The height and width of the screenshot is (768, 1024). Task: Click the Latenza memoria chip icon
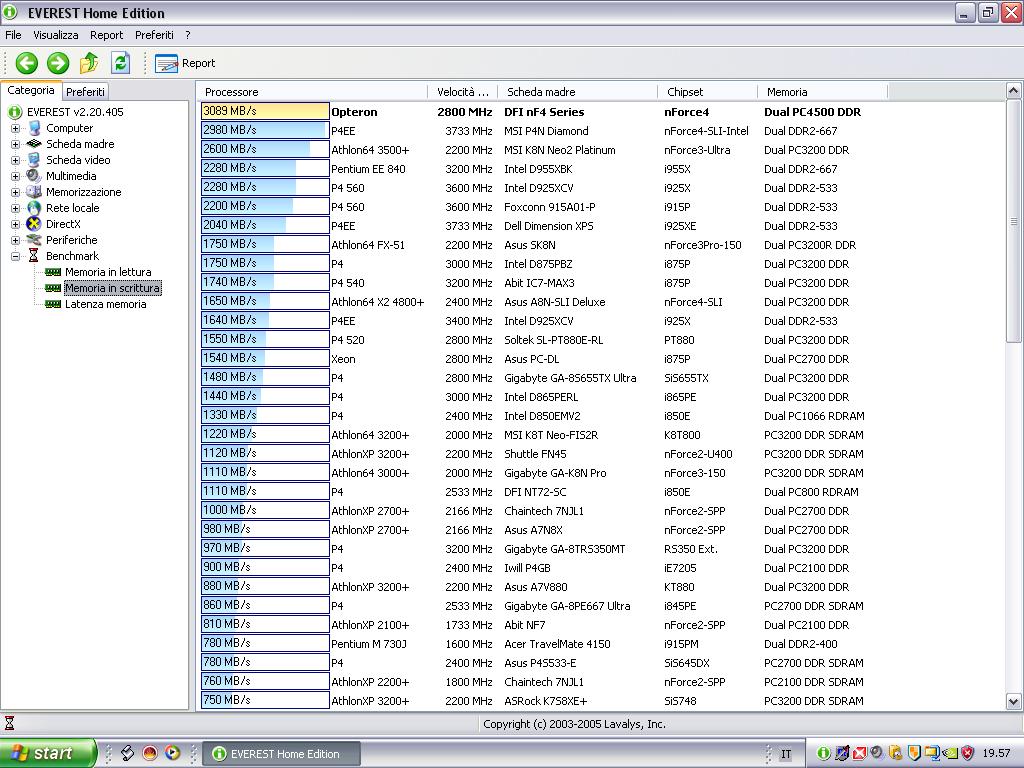click(x=53, y=304)
